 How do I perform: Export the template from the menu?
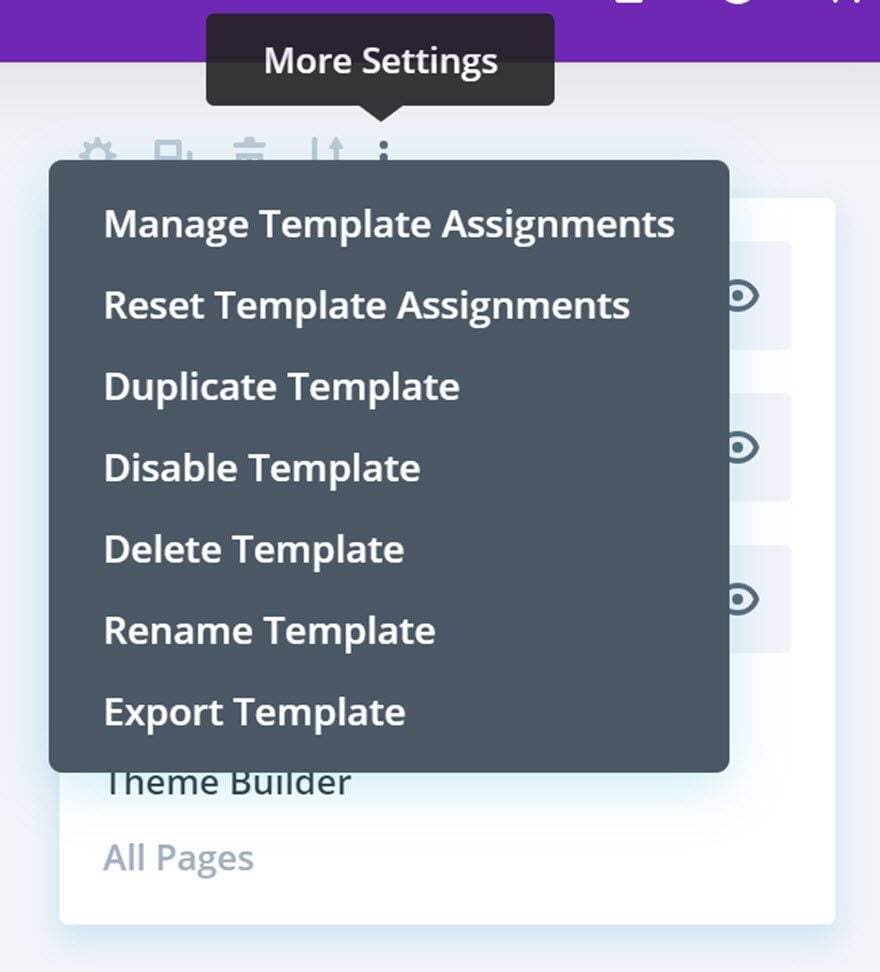254,712
